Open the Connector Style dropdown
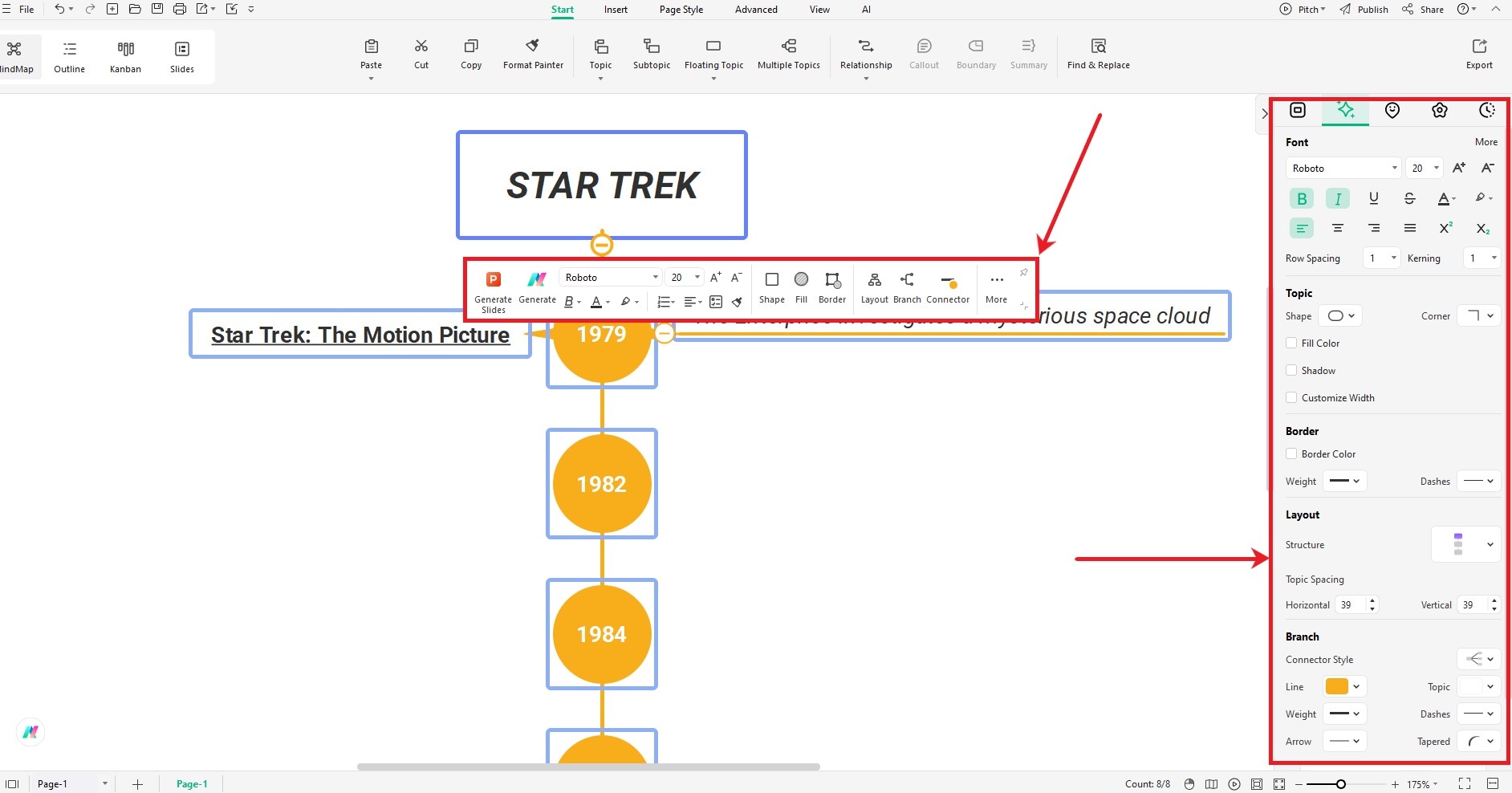Viewport: 1512px width, 793px height. tap(1479, 659)
